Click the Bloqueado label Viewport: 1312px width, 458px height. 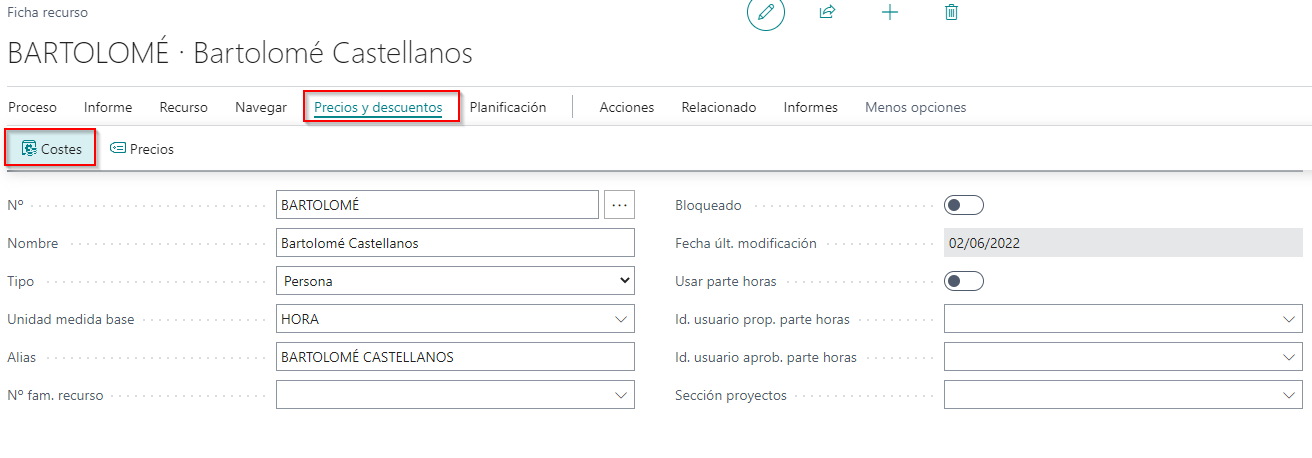[x=709, y=205]
